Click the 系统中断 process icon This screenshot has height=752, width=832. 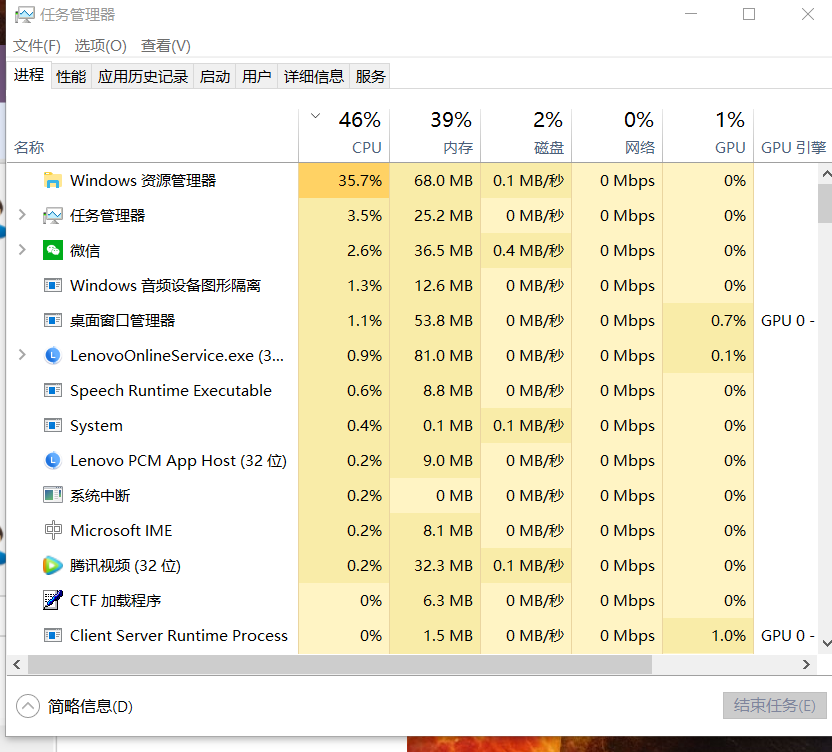click(x=53, y=496)
